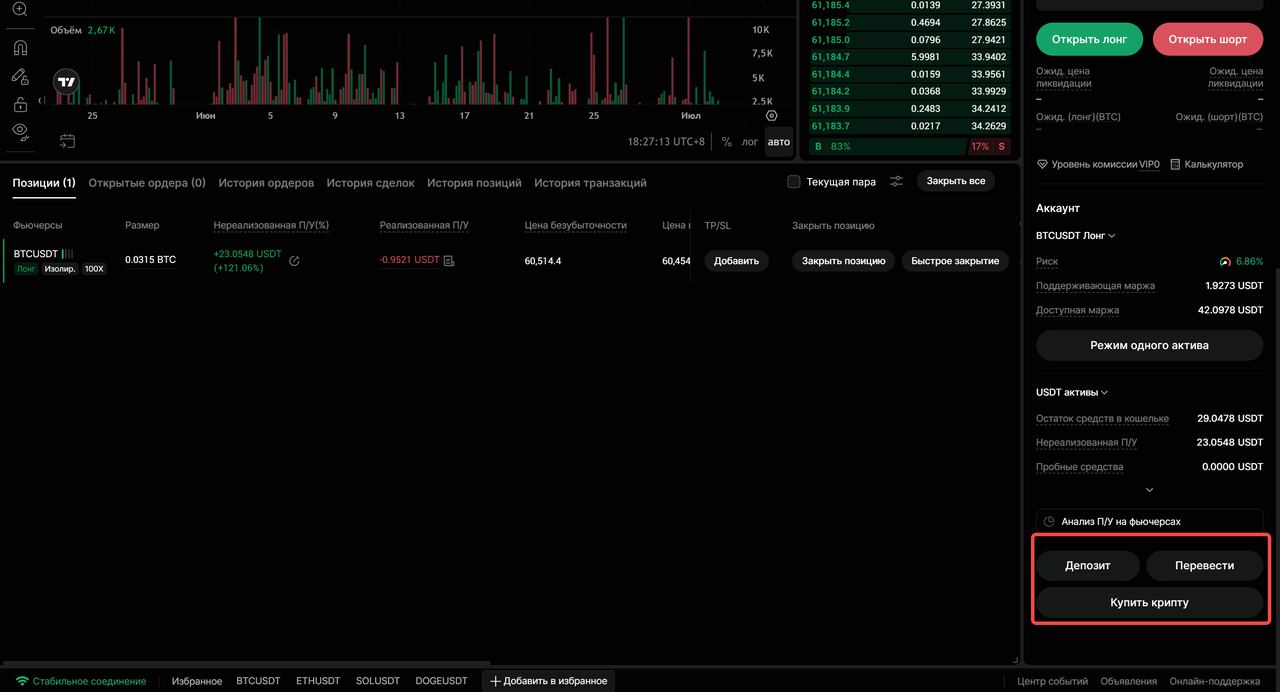Switch to Открытые ордера tab
Image resolution: width=1280 pixels, height=692 pixels.
pos(147,183)
